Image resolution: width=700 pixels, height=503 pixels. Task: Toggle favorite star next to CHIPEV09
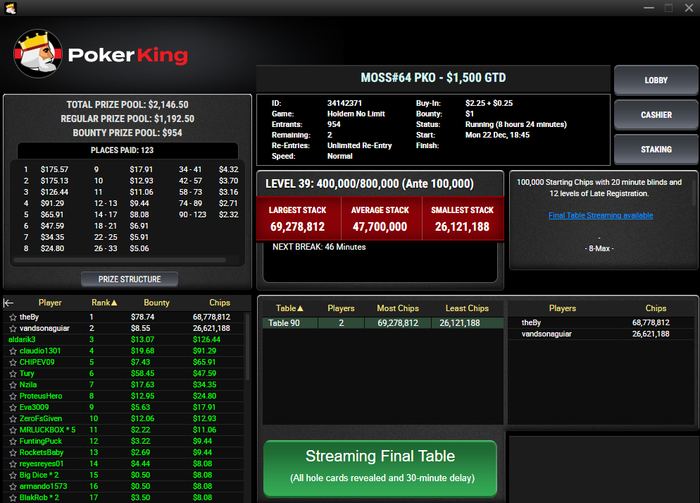pyautogui.click(x=13, y=362)
